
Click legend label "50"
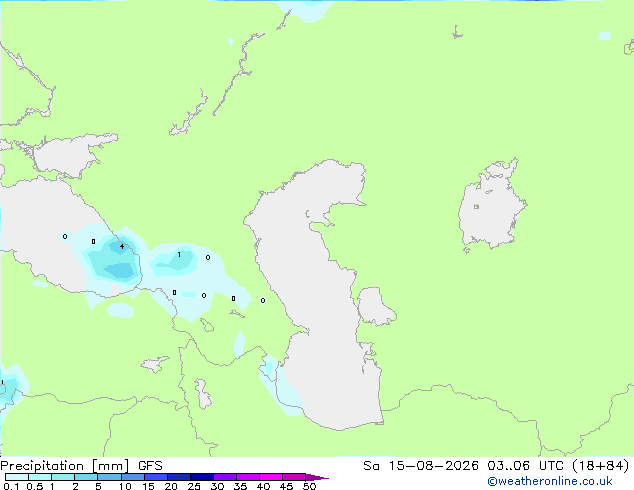point(309,486)
